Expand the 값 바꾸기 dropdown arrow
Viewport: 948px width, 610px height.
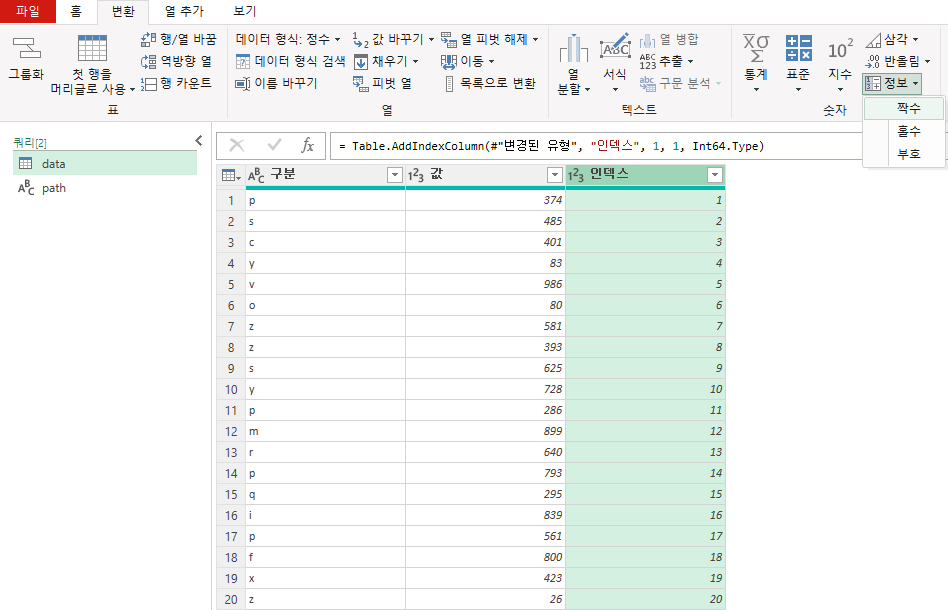click(x=431, y=40)
